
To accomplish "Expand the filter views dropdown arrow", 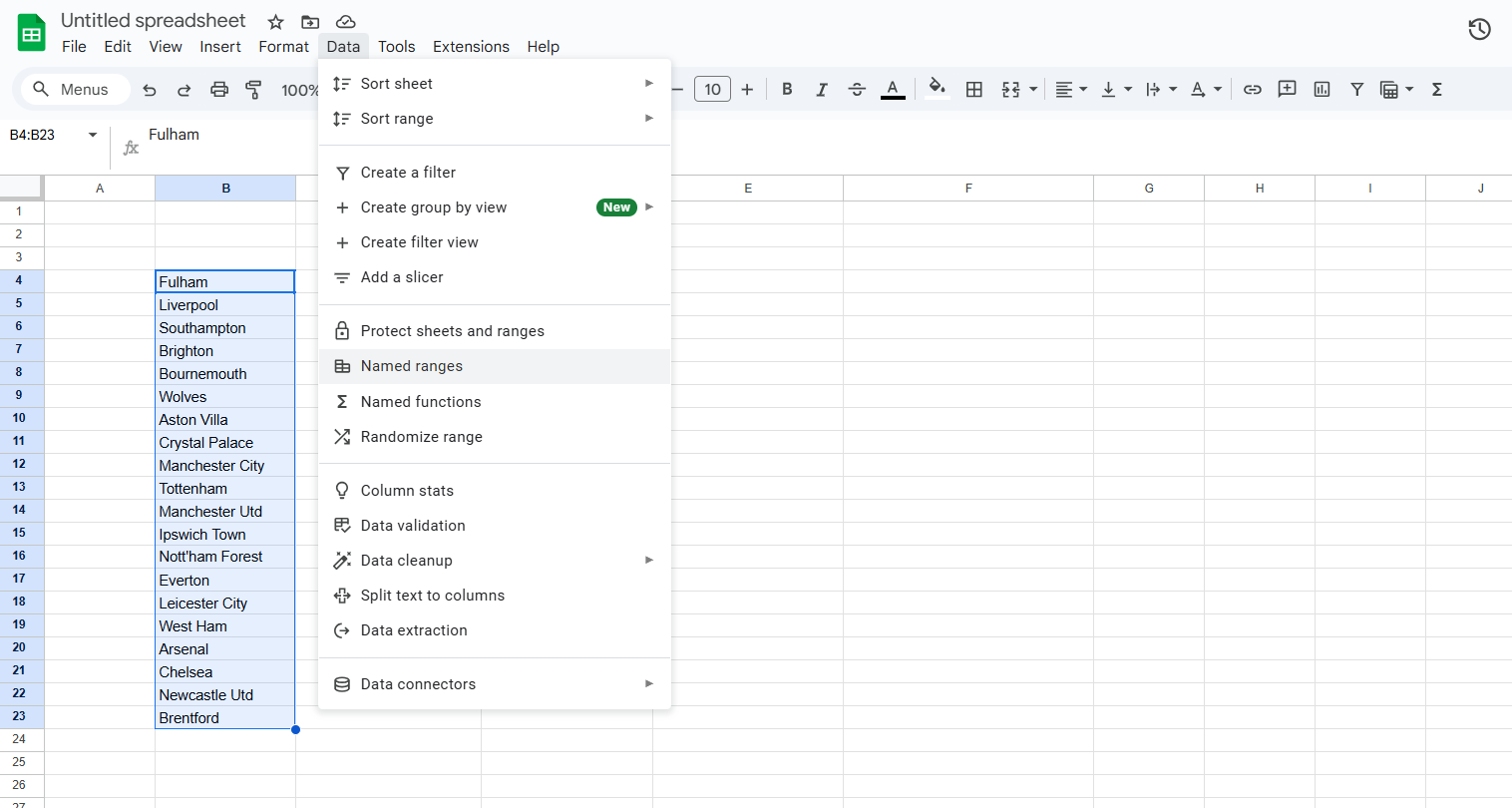I will pyautogui.click(x=1409, y=90).
